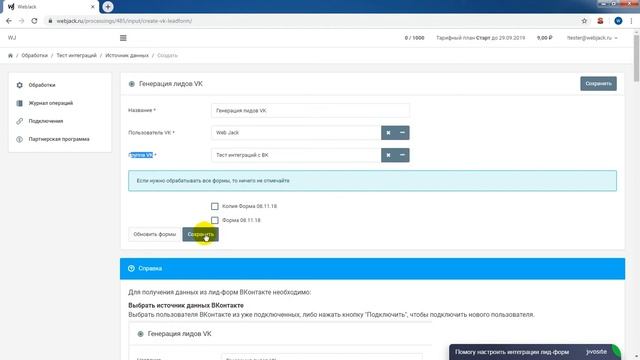
Task: Click the Справка help circle icon
Action: (x=131, y=268)
